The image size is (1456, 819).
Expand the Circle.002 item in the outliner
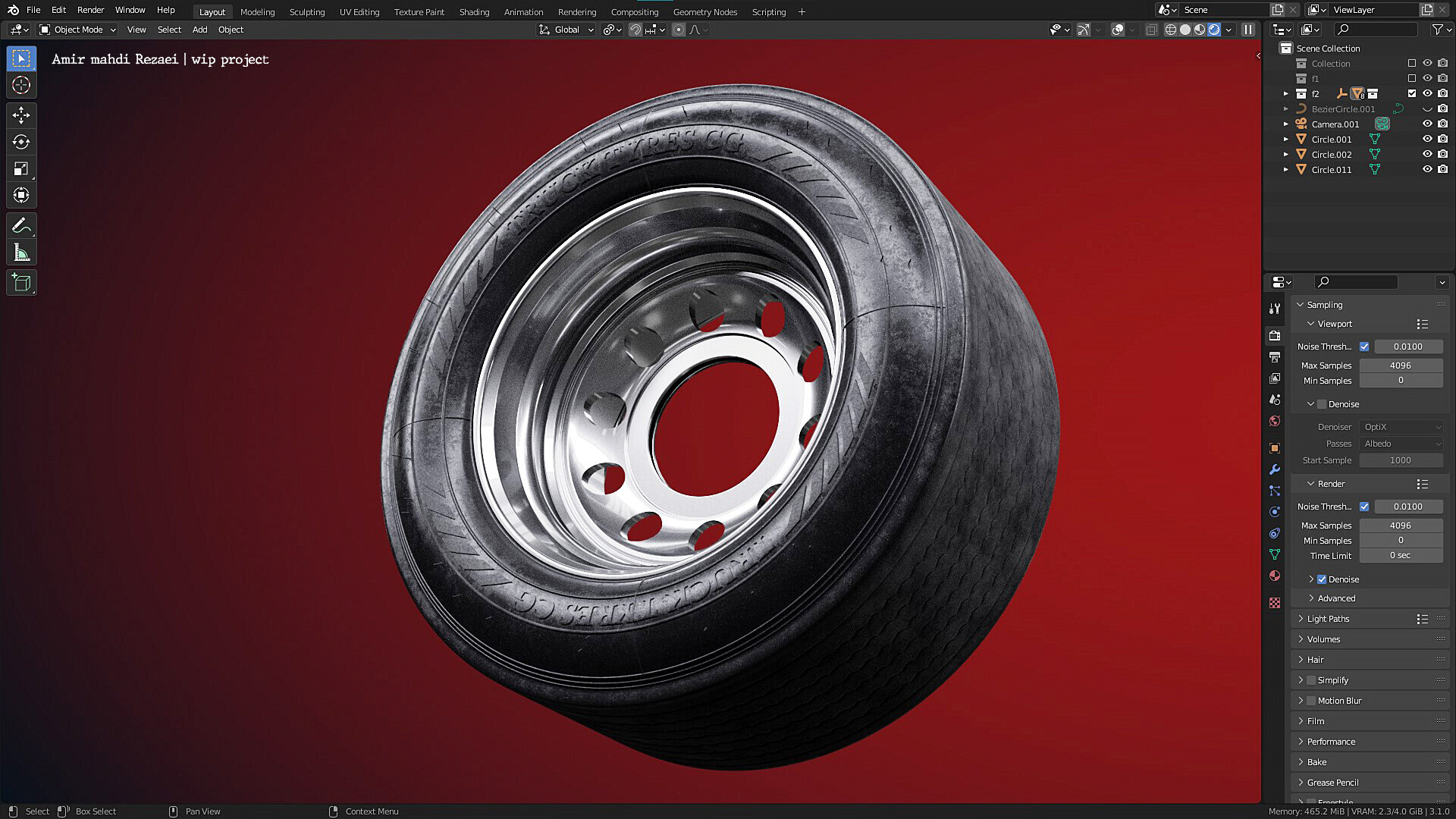tap(1286, 154)
